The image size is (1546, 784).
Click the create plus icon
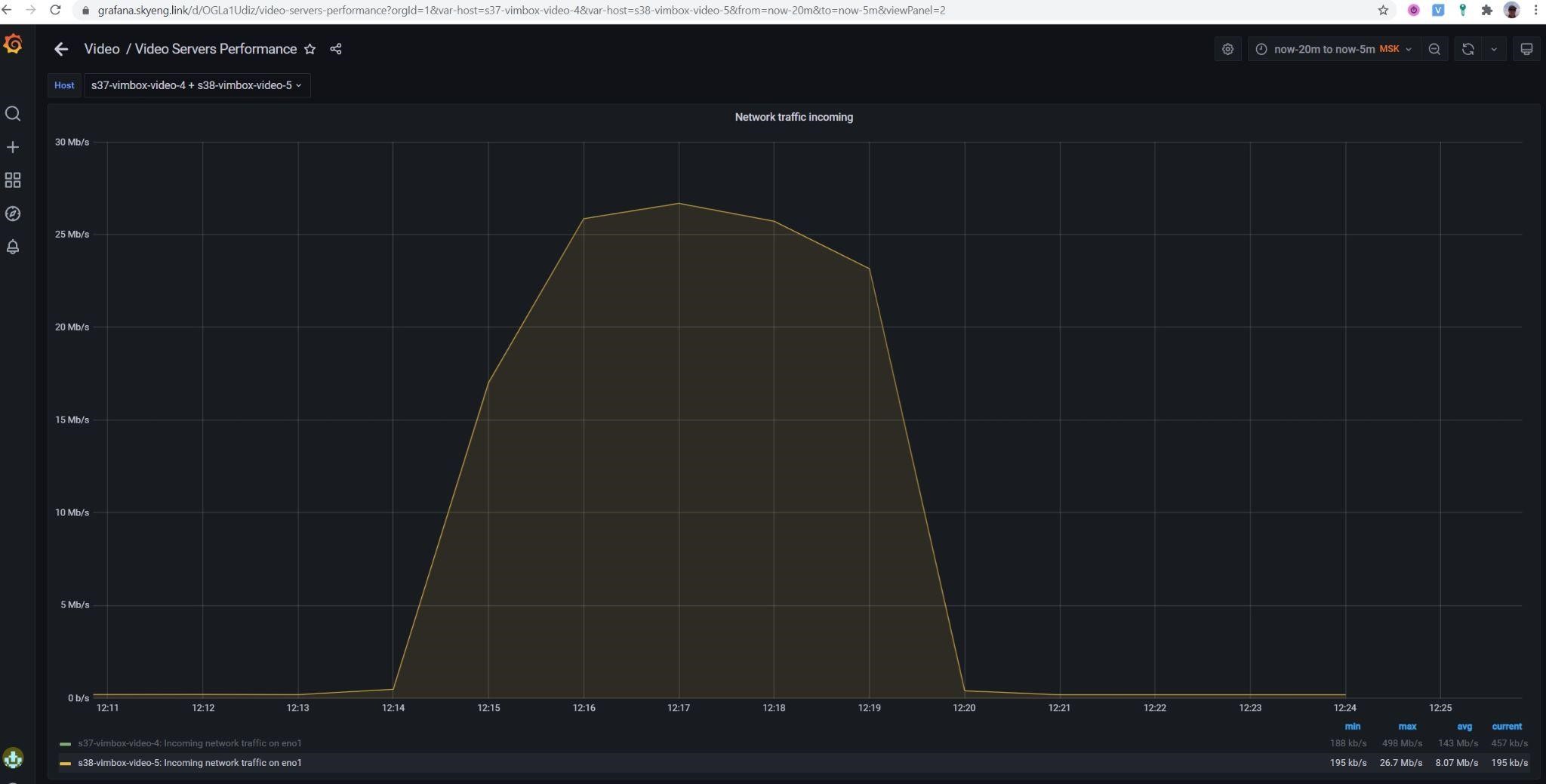(x=13, y=147)
